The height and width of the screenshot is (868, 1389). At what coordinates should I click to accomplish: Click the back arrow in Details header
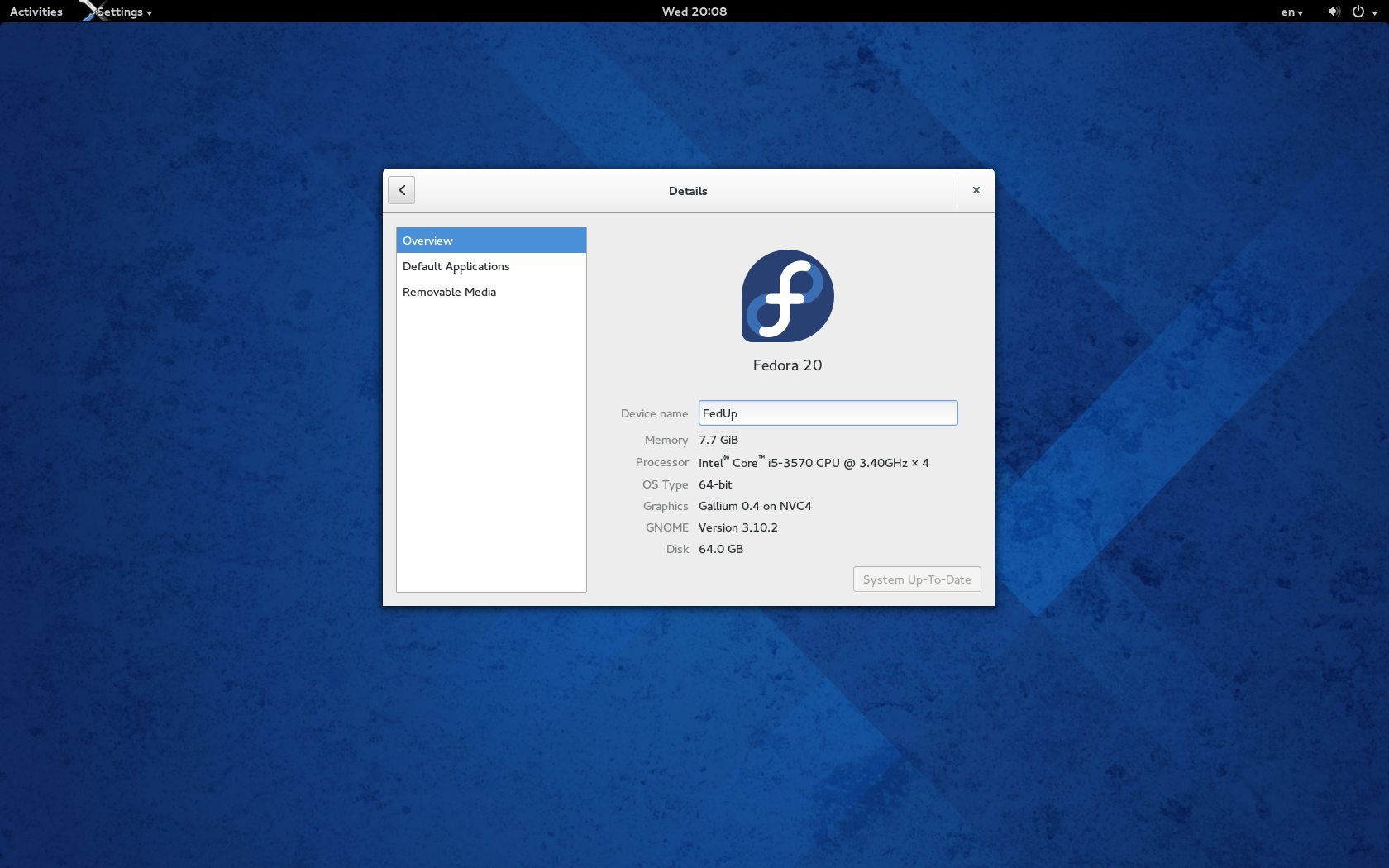click(401, 190)
